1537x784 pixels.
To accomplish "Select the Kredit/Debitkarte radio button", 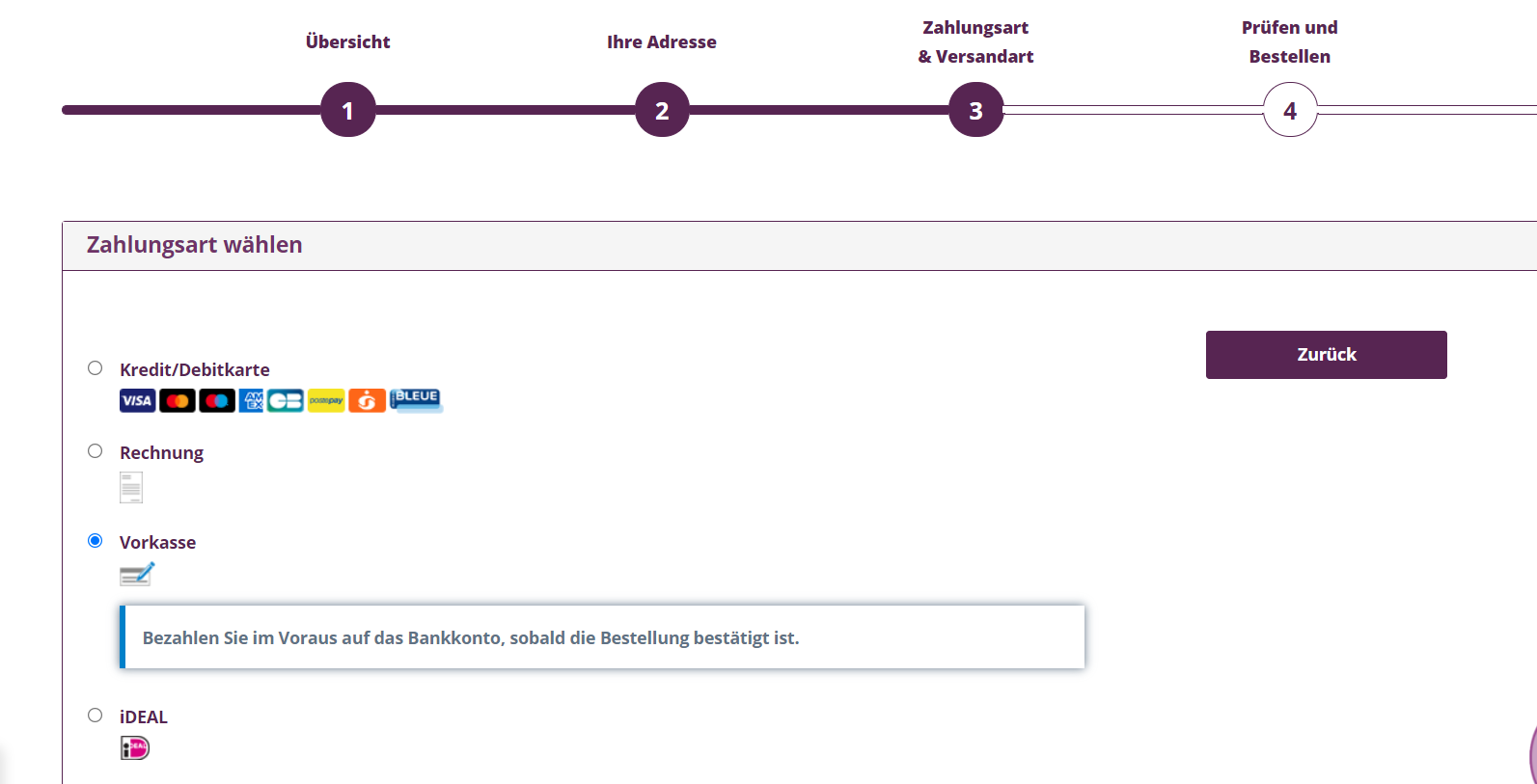I will 95,368.
